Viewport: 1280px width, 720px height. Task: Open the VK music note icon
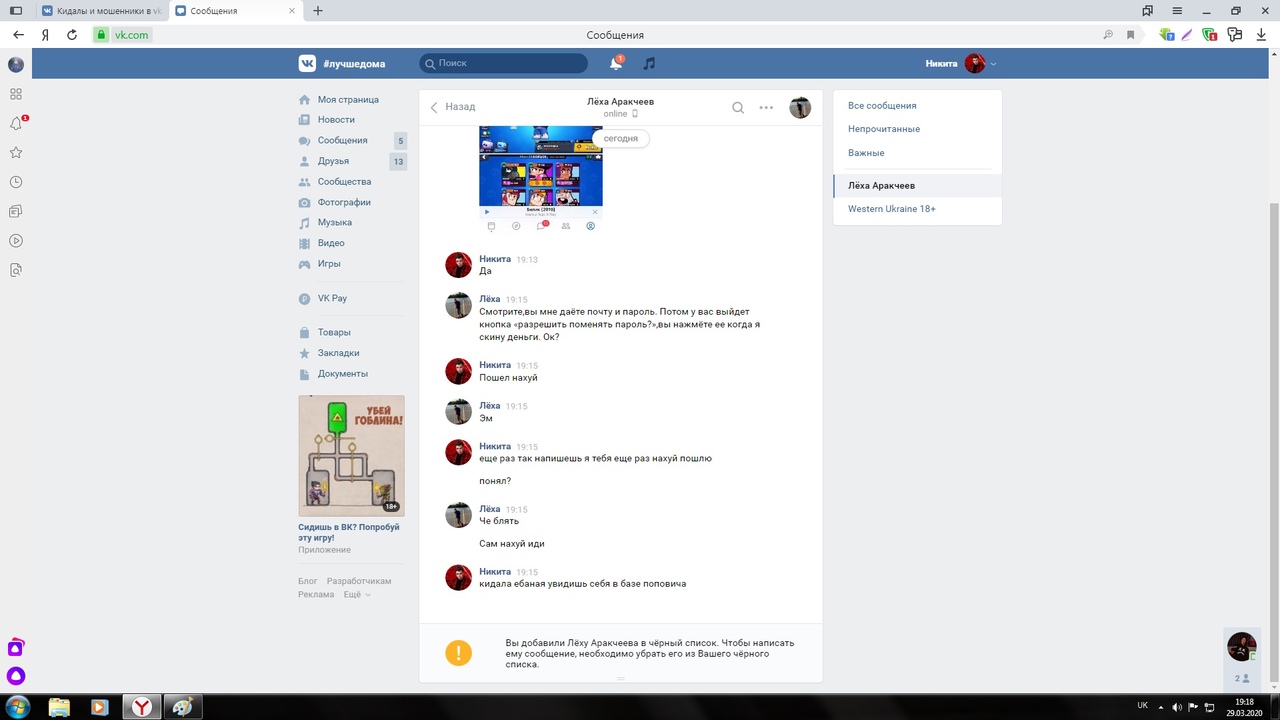tap(649, 63)
